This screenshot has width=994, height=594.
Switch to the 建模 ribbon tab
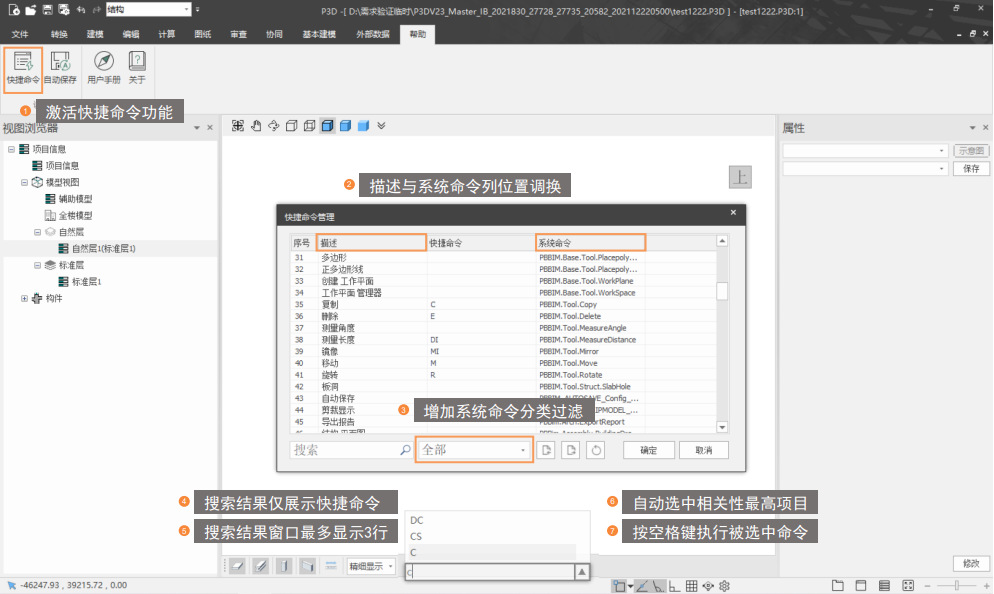[95, 34]
